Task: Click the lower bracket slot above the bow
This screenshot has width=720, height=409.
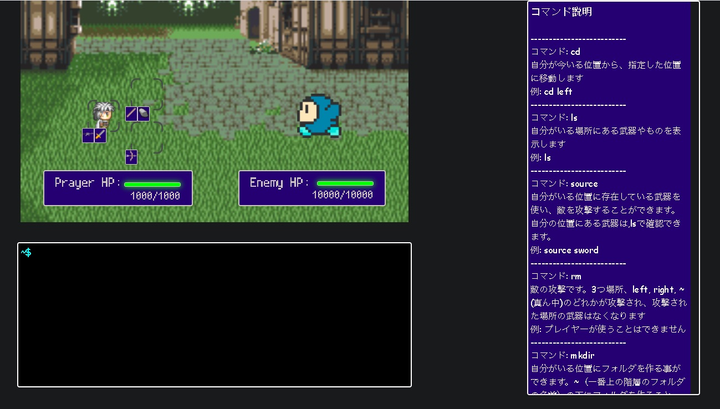Action: pyautogui.click(x=146, y=137)
